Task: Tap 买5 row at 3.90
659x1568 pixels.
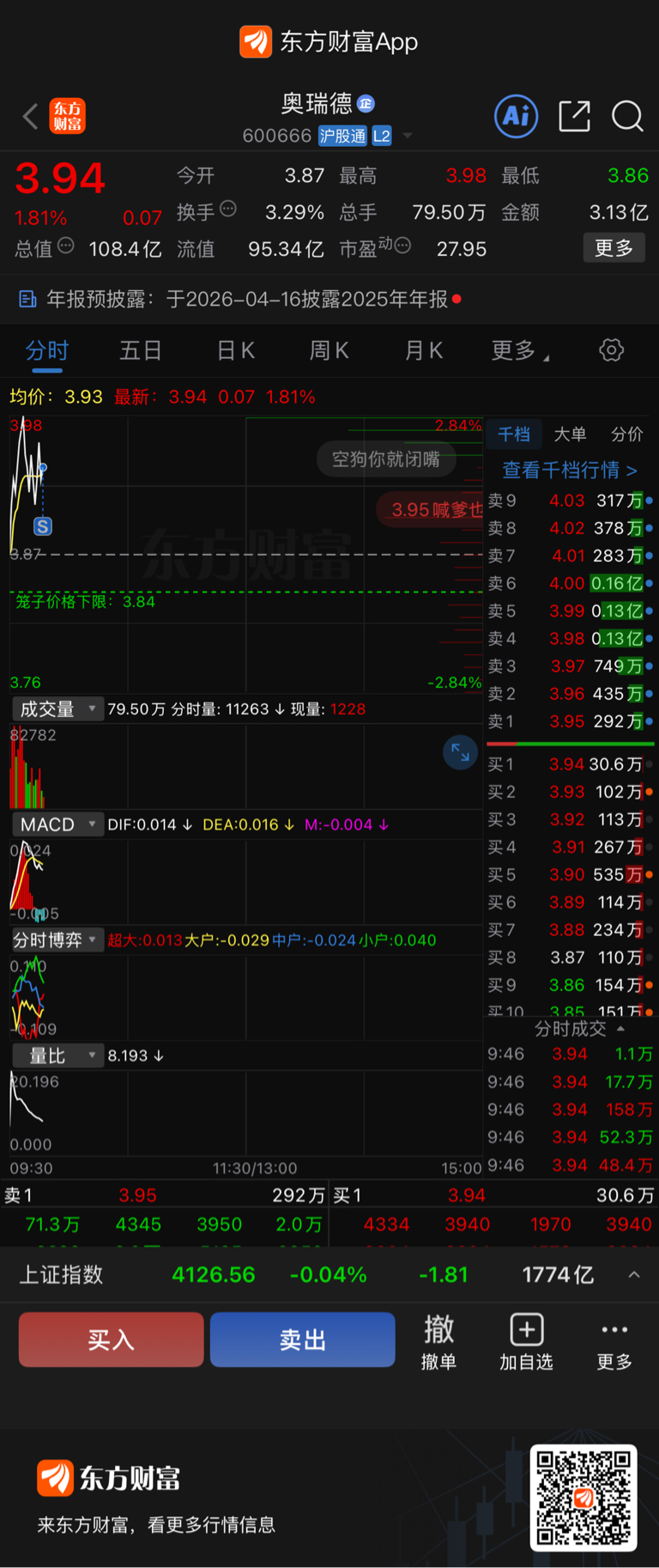Action: click(x=571, y=874)
